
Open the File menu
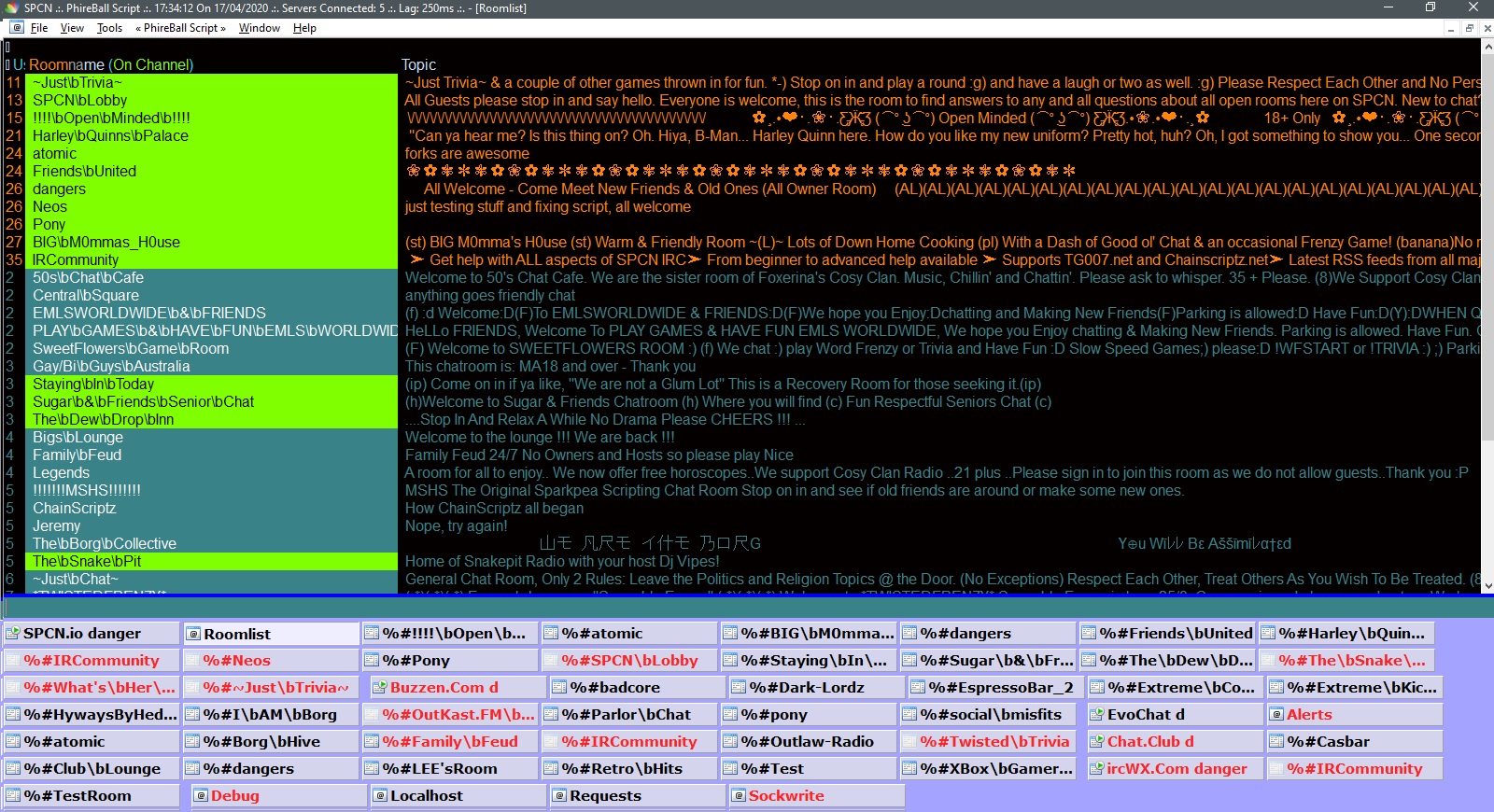(38, 28)
